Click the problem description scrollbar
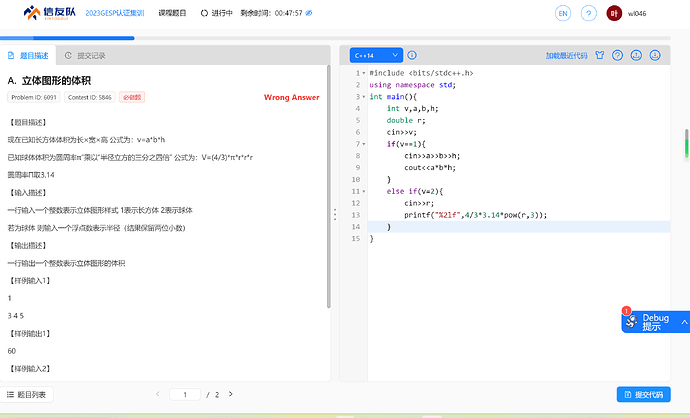 click(x=329, y=187)
